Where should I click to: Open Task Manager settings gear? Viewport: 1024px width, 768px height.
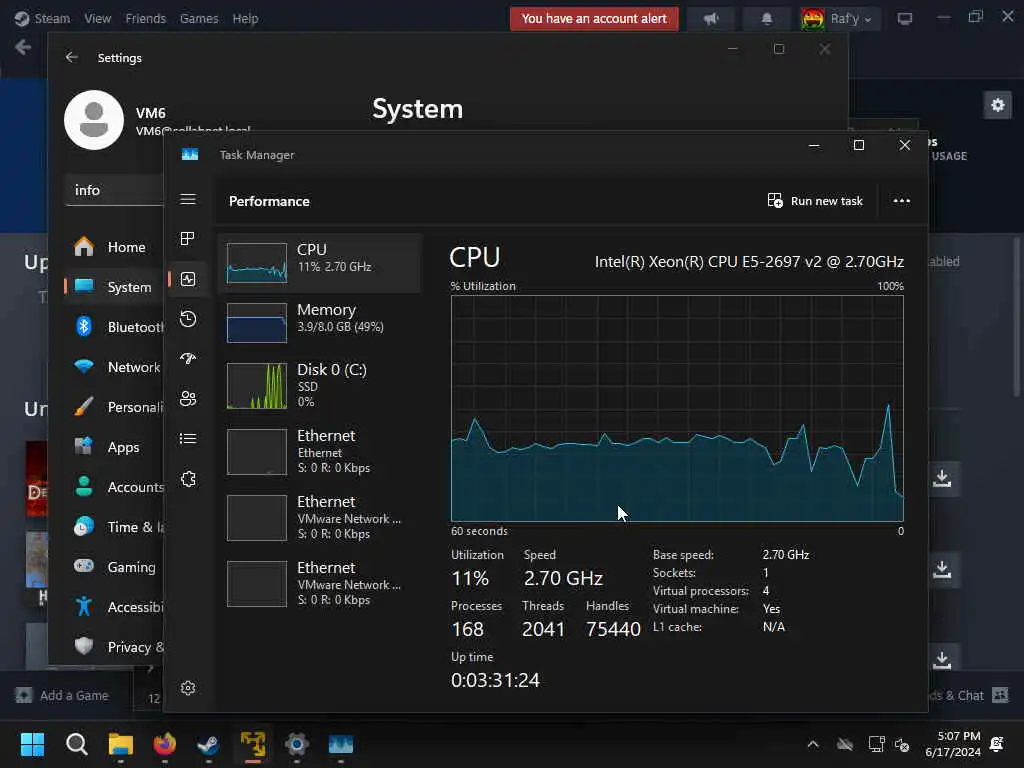188,688
